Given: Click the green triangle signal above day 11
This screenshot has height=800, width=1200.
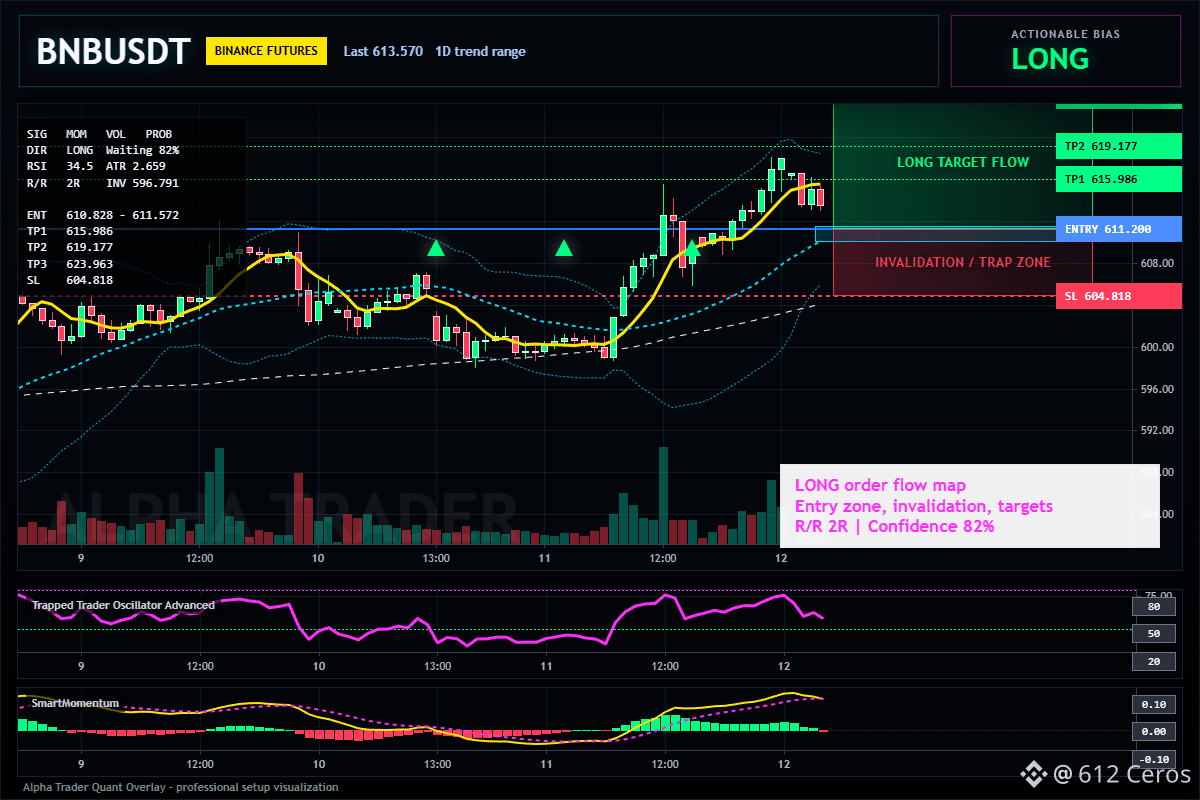Looking at the screenshot, I should point(564,247).
